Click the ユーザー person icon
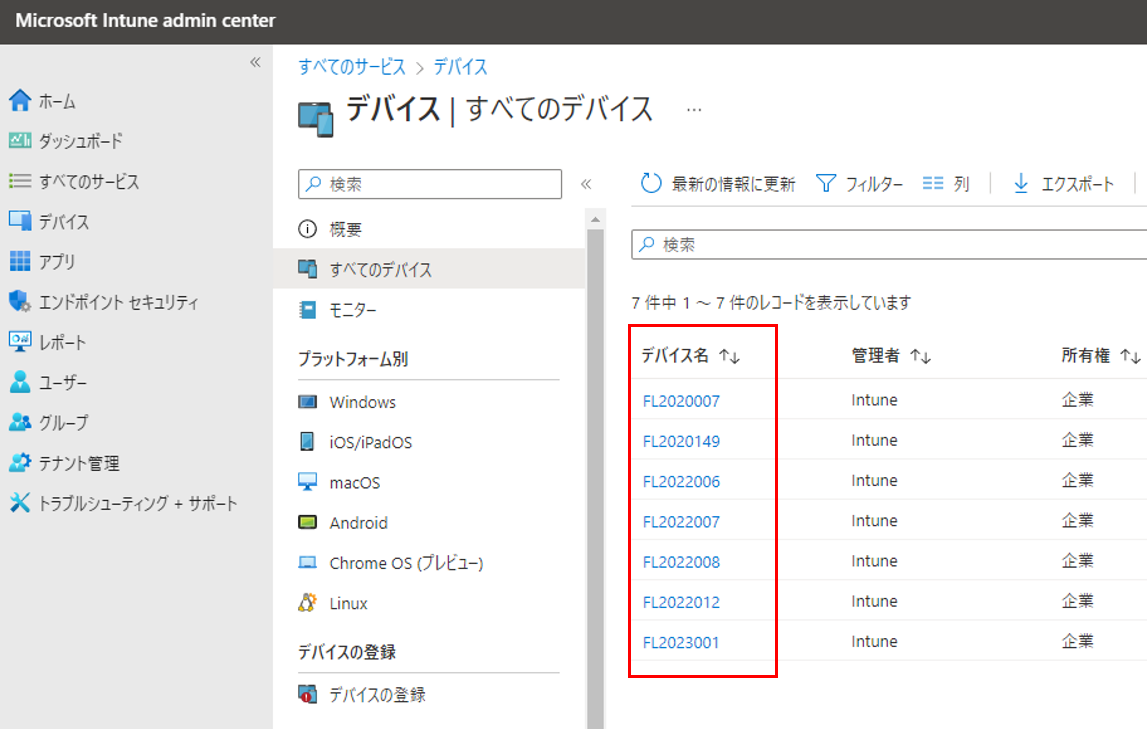The height and width of the screenshot is (729, 1147). 20,382
